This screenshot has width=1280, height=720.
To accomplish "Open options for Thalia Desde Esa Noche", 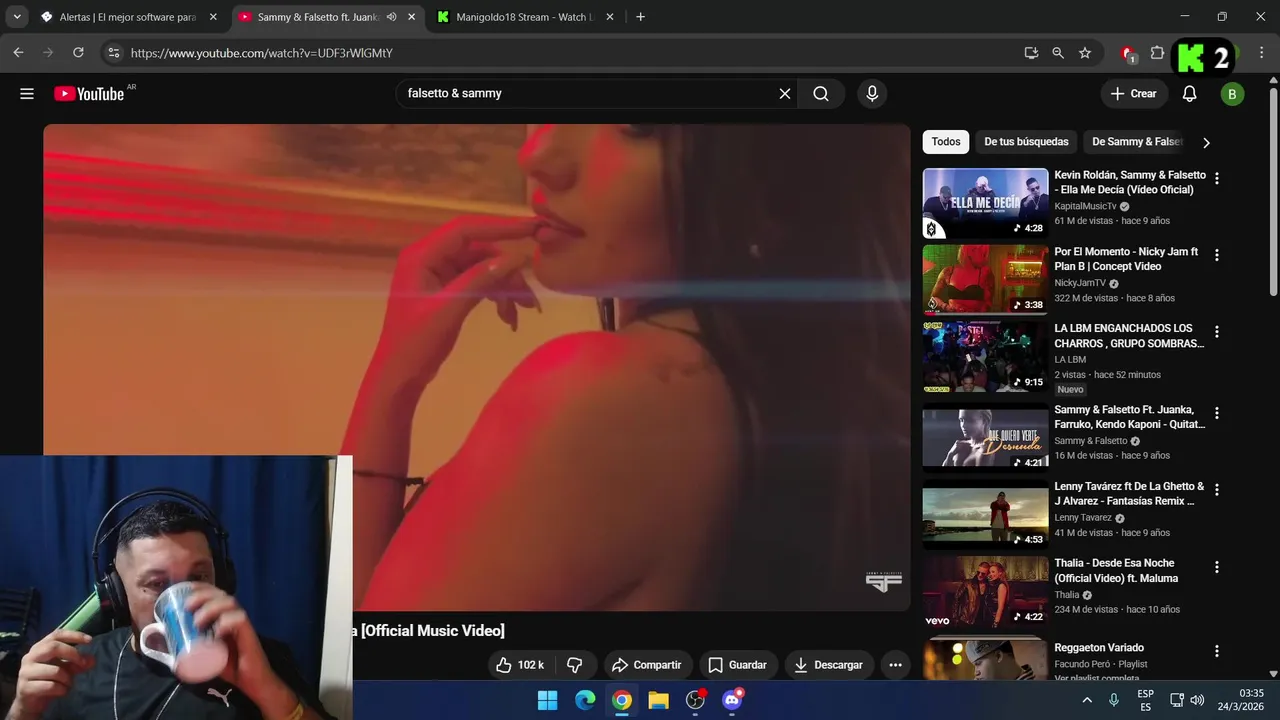I will (1217, 567).
